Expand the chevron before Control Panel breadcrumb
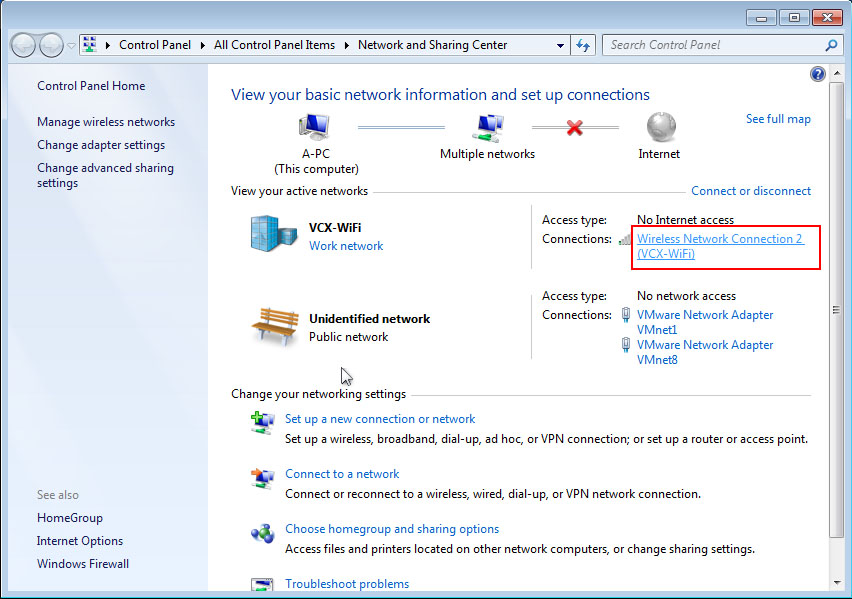The width and height of the screenshot is (852, 599). point(108,45)
